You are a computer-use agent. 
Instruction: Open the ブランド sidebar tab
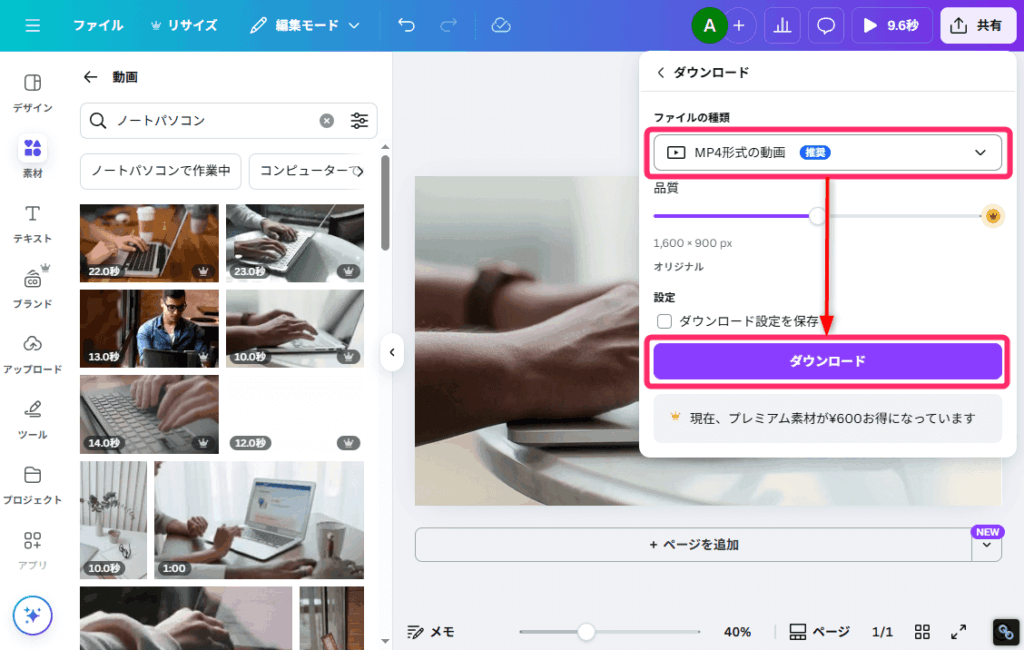[32, 289]
